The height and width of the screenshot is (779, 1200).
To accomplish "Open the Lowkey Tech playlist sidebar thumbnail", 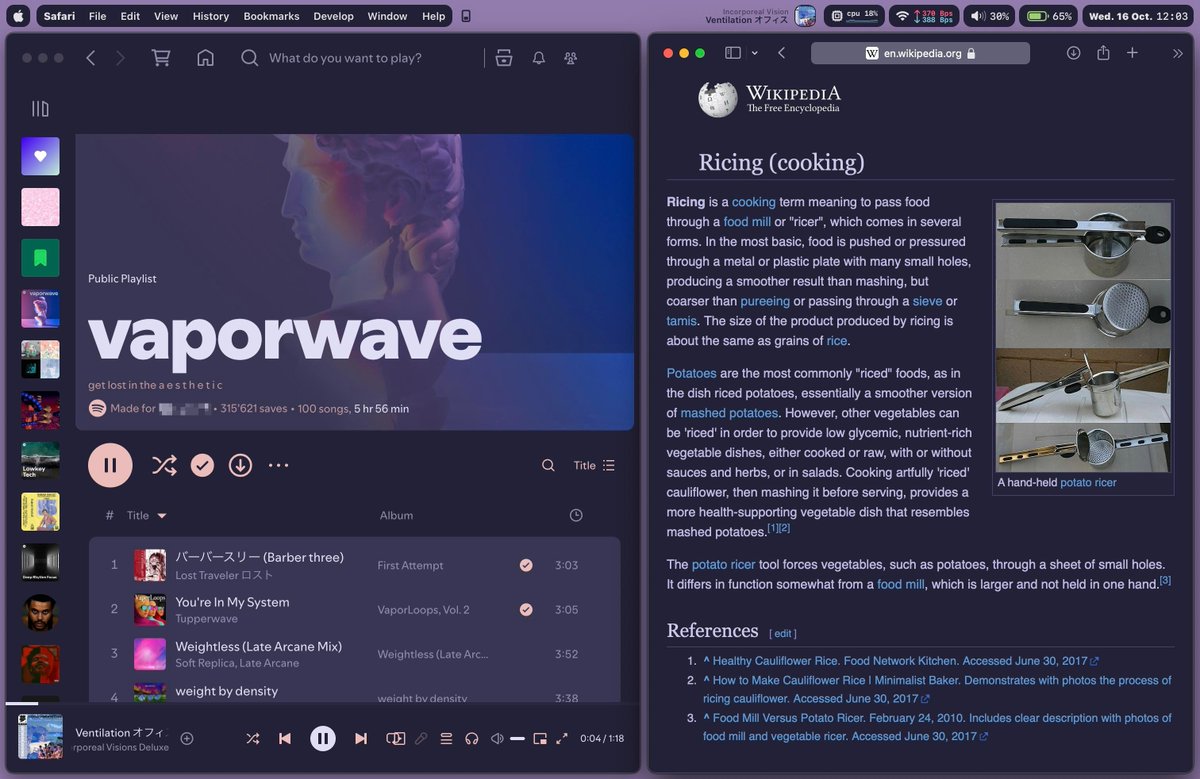I will 40,461.
